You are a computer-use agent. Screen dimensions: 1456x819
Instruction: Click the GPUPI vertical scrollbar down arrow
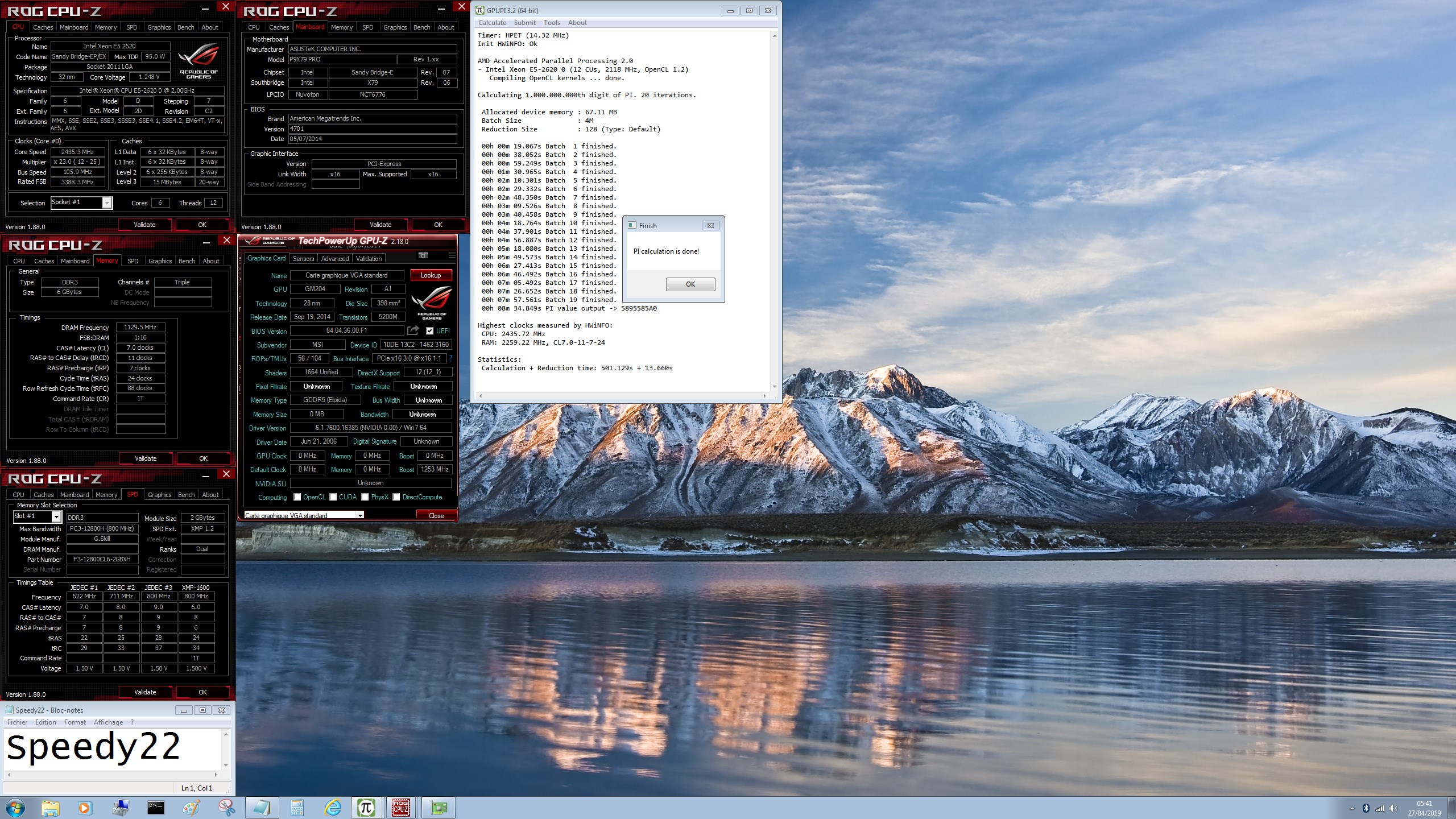coord(775,387)
